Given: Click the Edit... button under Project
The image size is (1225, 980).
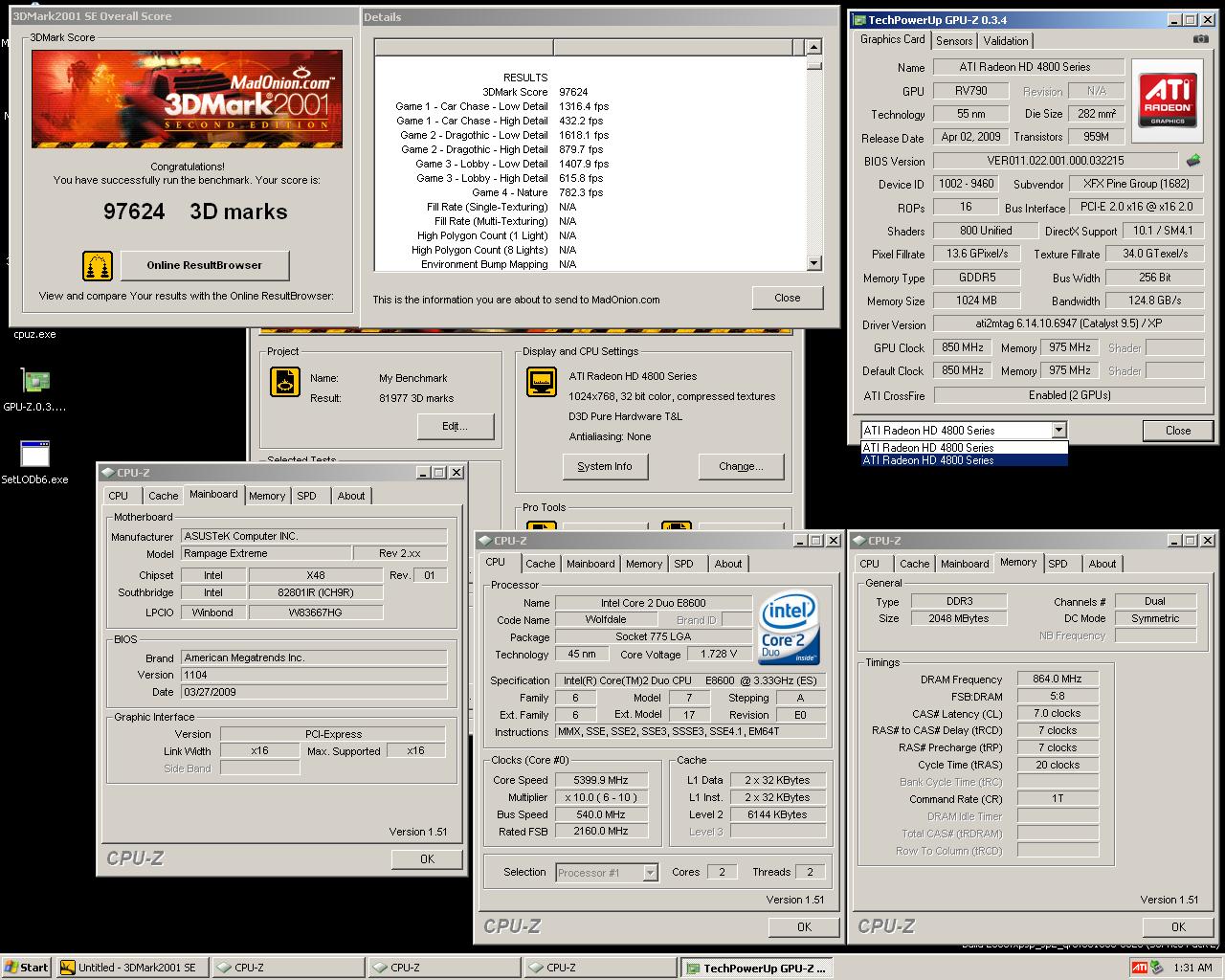Looking at the screenshot, I should point(455,426).
